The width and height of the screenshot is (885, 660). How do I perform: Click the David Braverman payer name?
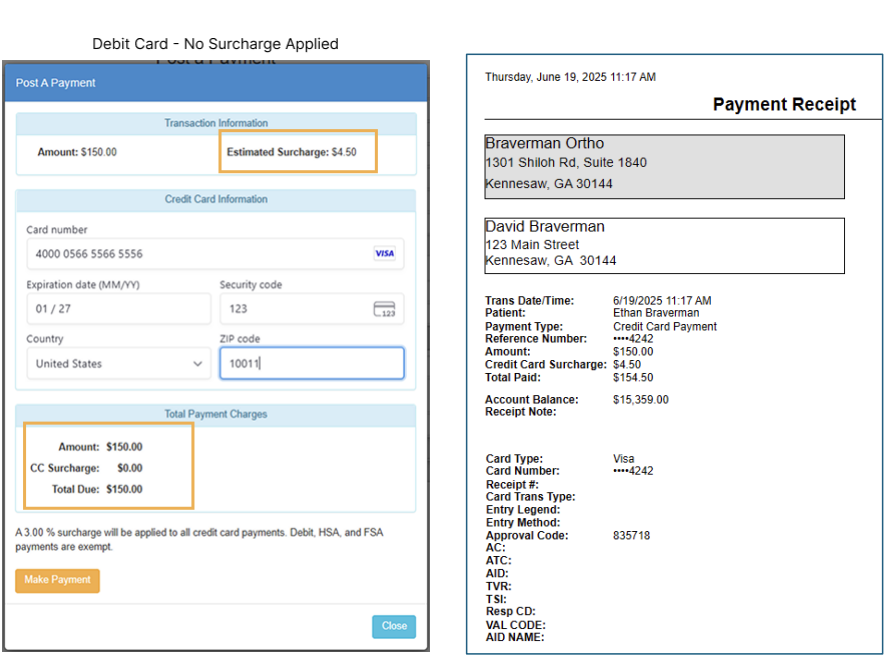[x=545, y=226]
